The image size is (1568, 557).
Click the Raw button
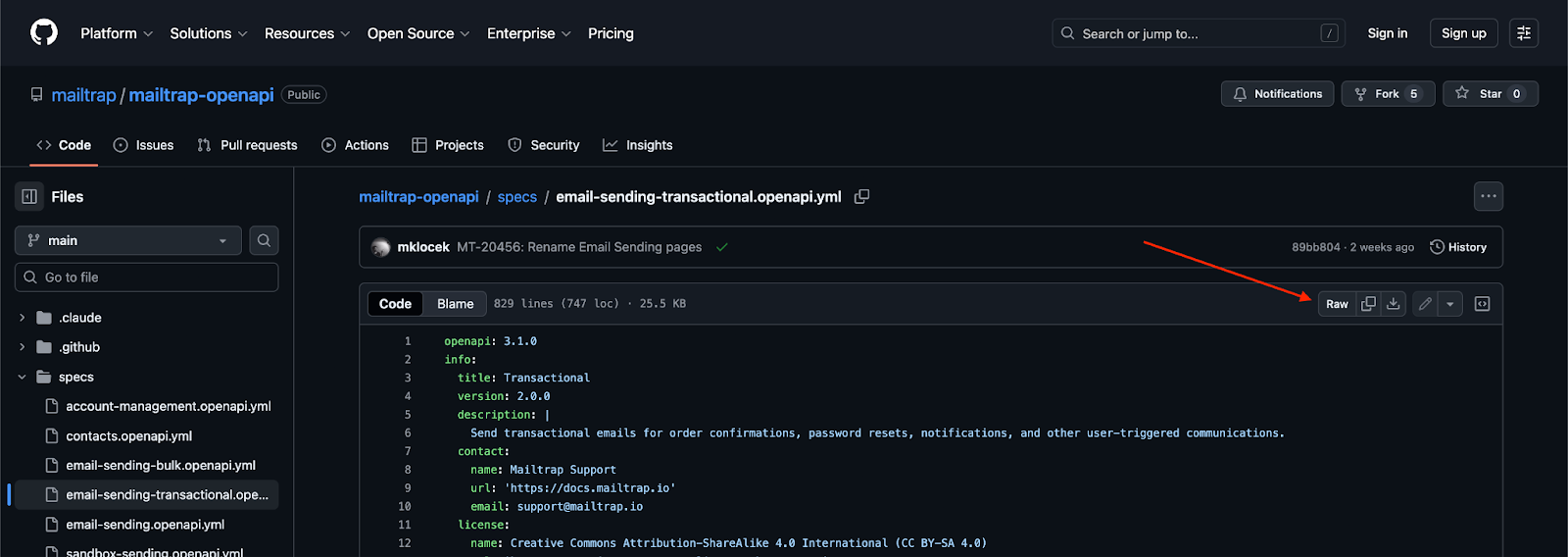pos(1337,304)
